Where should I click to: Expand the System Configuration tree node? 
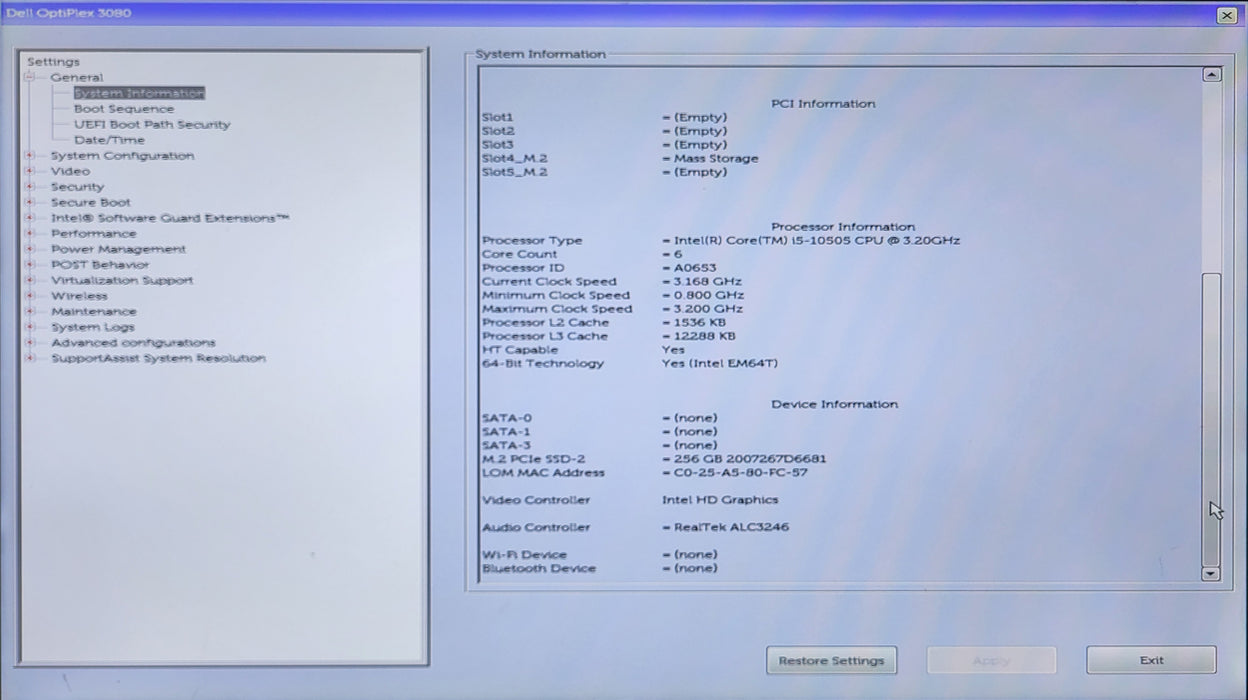(30, 156)
